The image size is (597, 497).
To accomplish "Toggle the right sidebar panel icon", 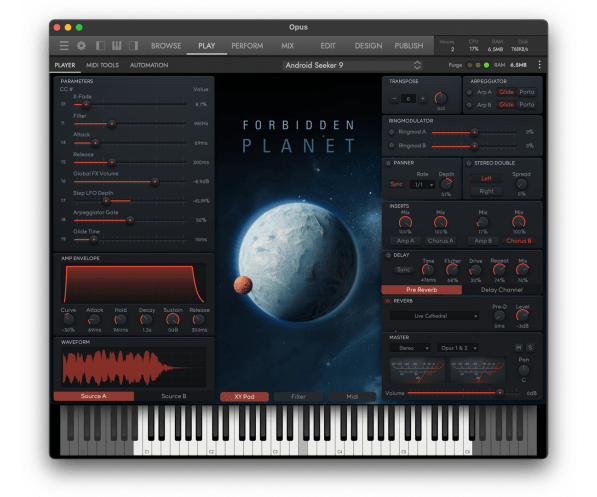I will [133, 46].
